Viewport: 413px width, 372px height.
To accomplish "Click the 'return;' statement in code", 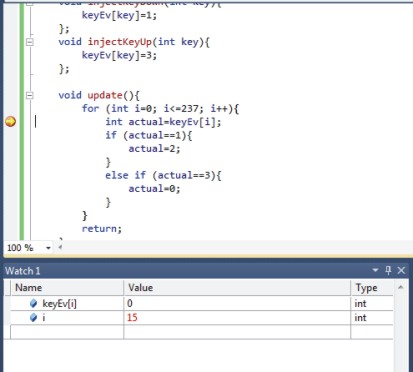I will tap(102, 229).
